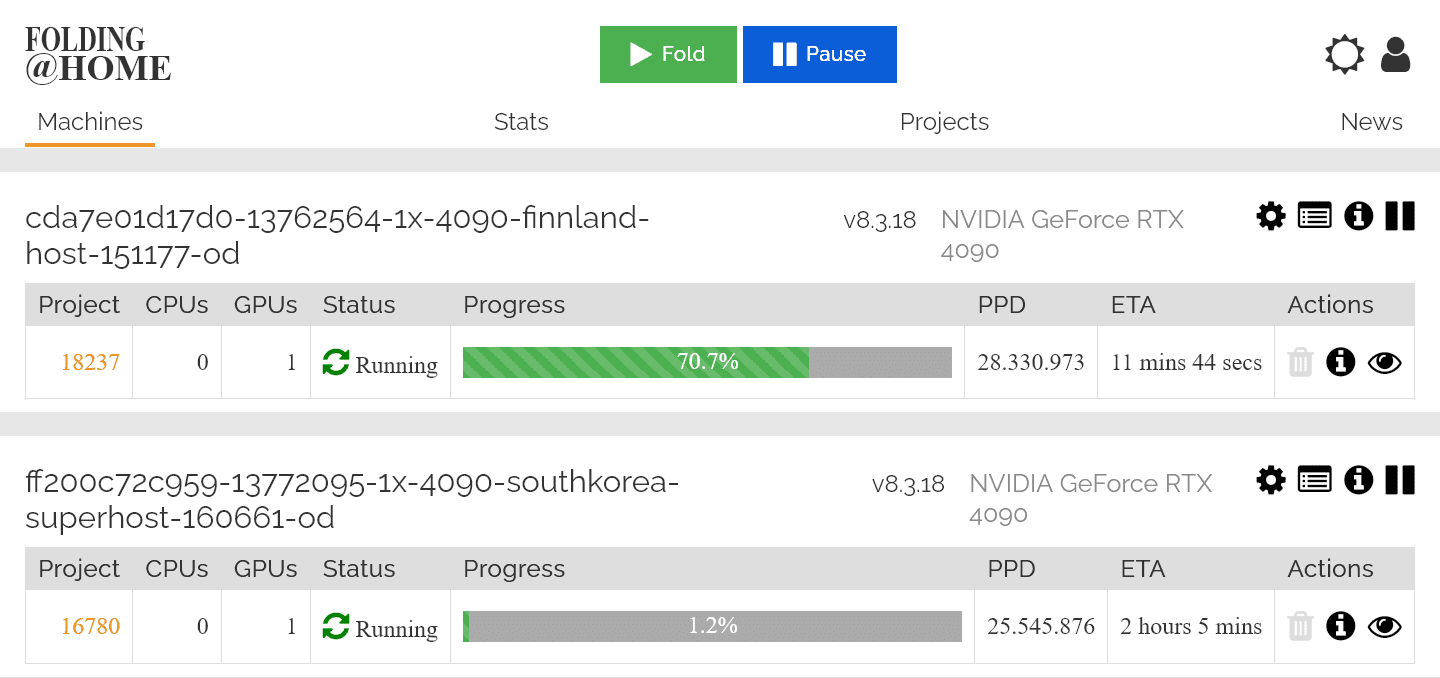The image size is (1440, 678).
Task: View details icon for project 16780
Action: 1340,626
